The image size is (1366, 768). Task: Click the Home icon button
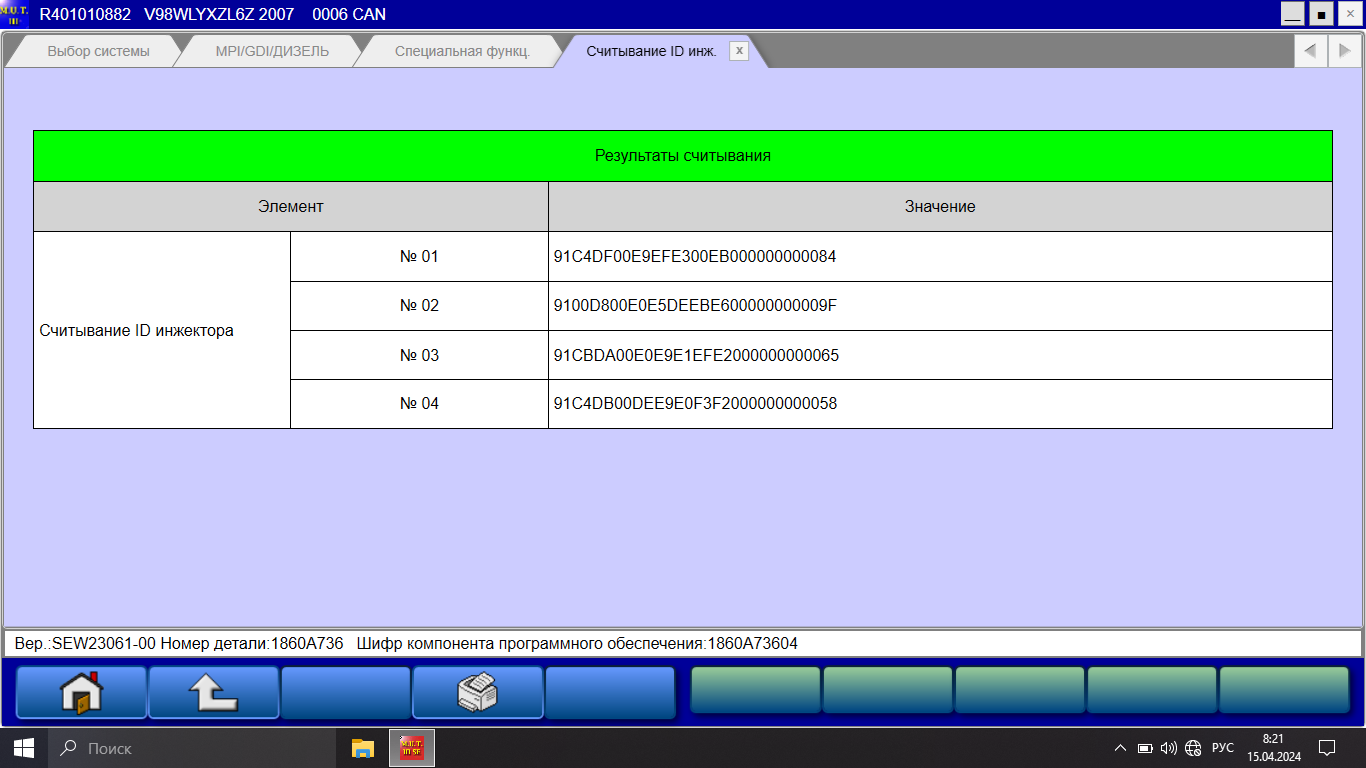pos(81,692)
